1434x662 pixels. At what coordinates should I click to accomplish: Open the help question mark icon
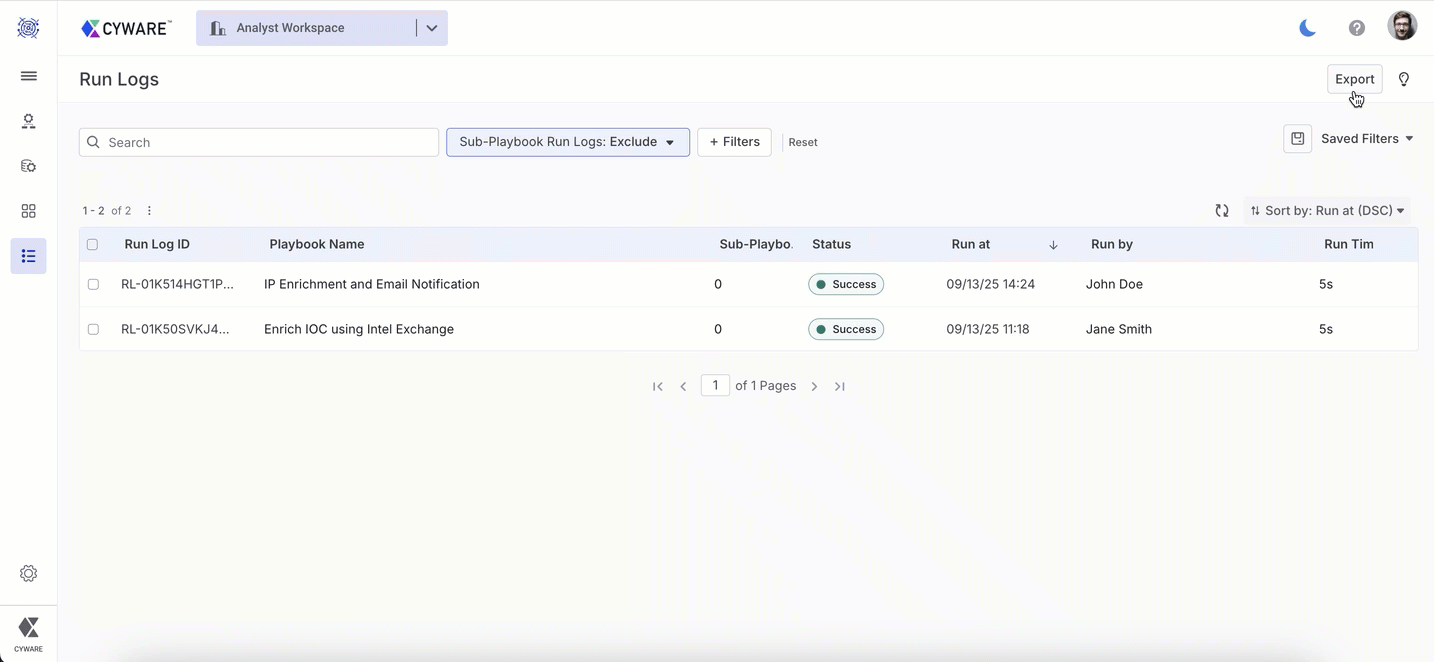(1356, 28)
